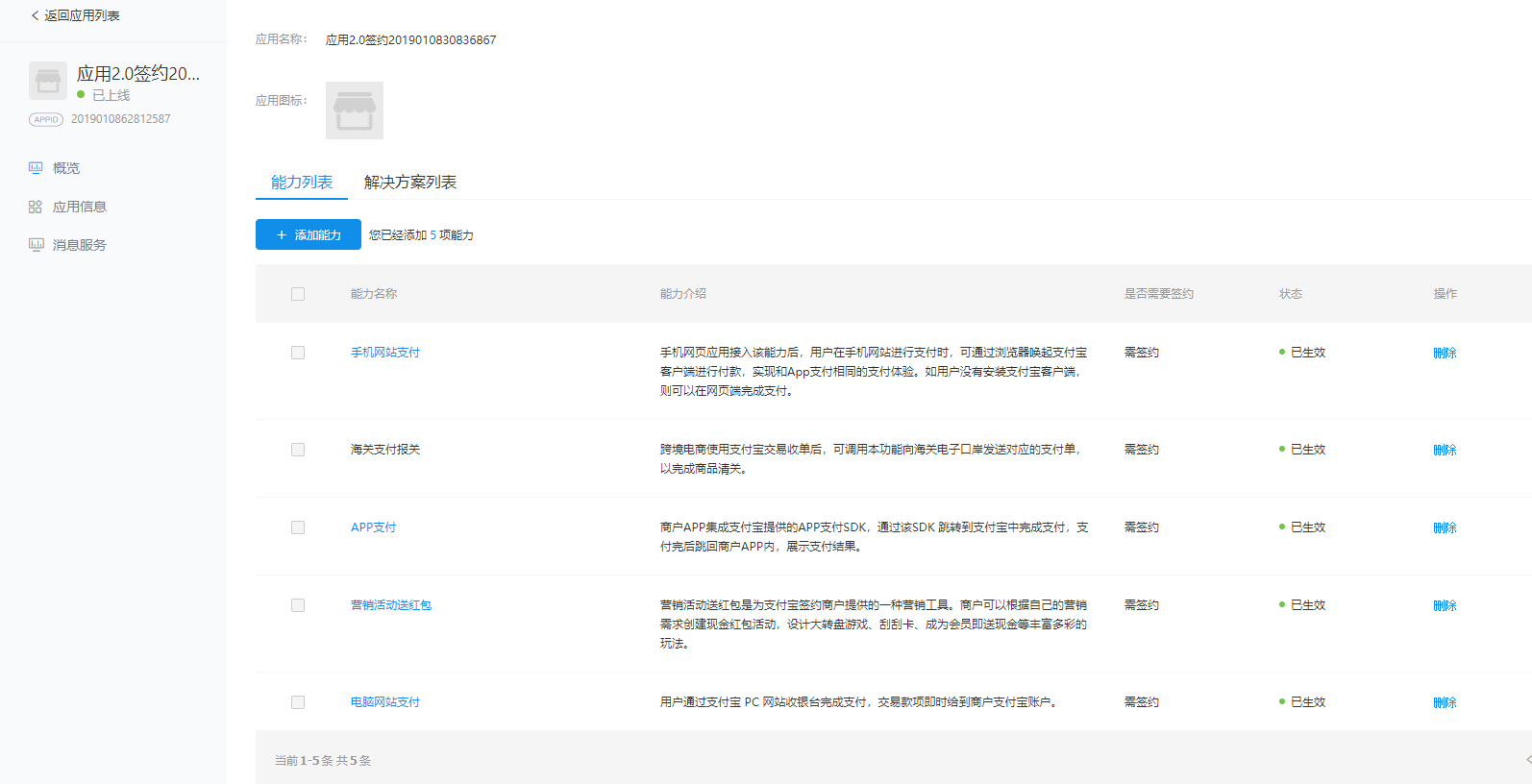This screenshot has height=784, width=1532.
Task: Click the APPID number 2019010862812587
Action: (121, 119)
